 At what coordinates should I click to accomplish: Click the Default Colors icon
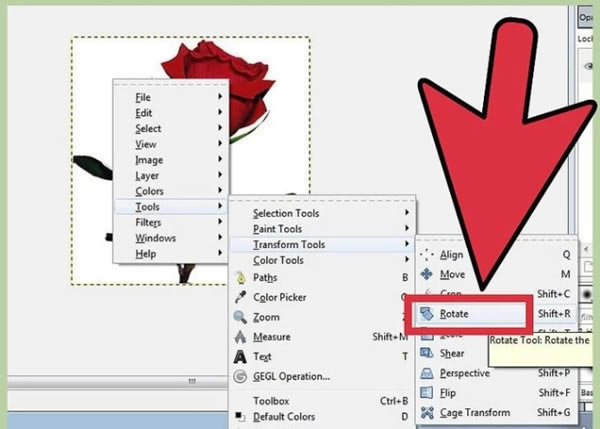coord(240,416)
